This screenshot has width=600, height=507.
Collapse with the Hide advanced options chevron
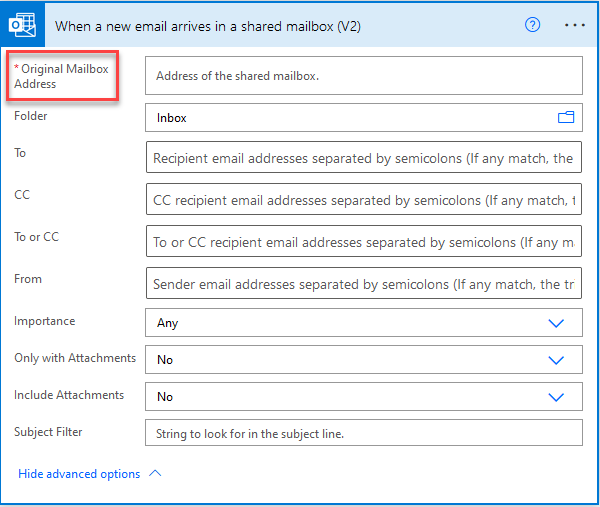(x=155, y=473)
